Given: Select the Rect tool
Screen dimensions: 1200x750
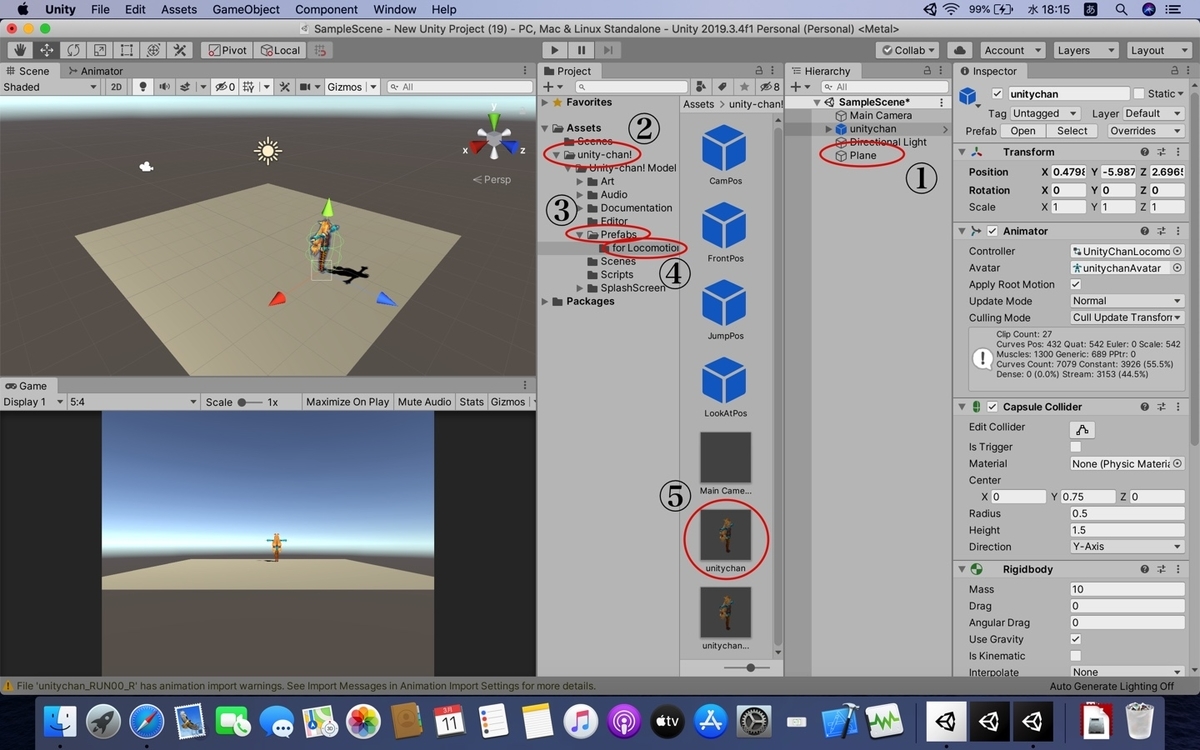Looking at the screenshot, I should coord(127,50).
